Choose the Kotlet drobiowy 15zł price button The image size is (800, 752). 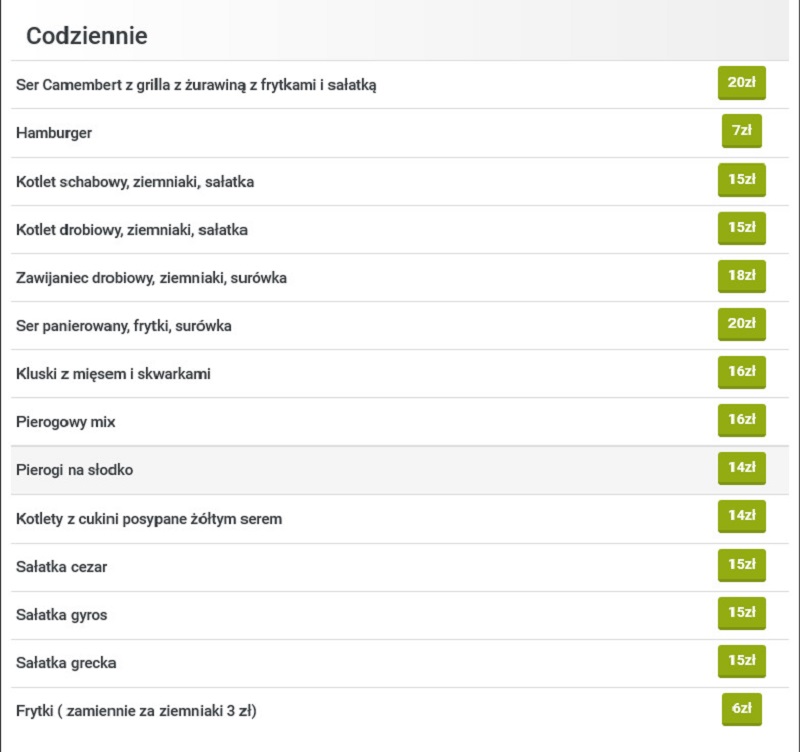click(741, 228)
